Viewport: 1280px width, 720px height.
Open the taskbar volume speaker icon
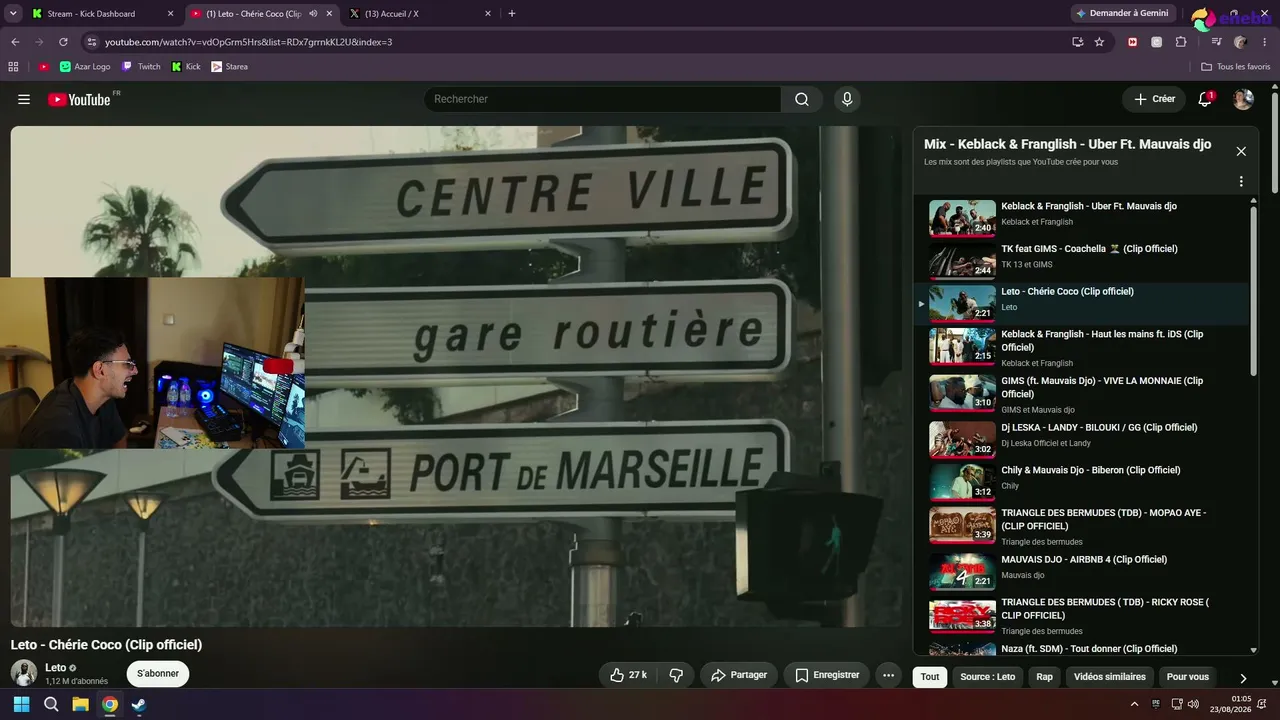pos(1195,704)
